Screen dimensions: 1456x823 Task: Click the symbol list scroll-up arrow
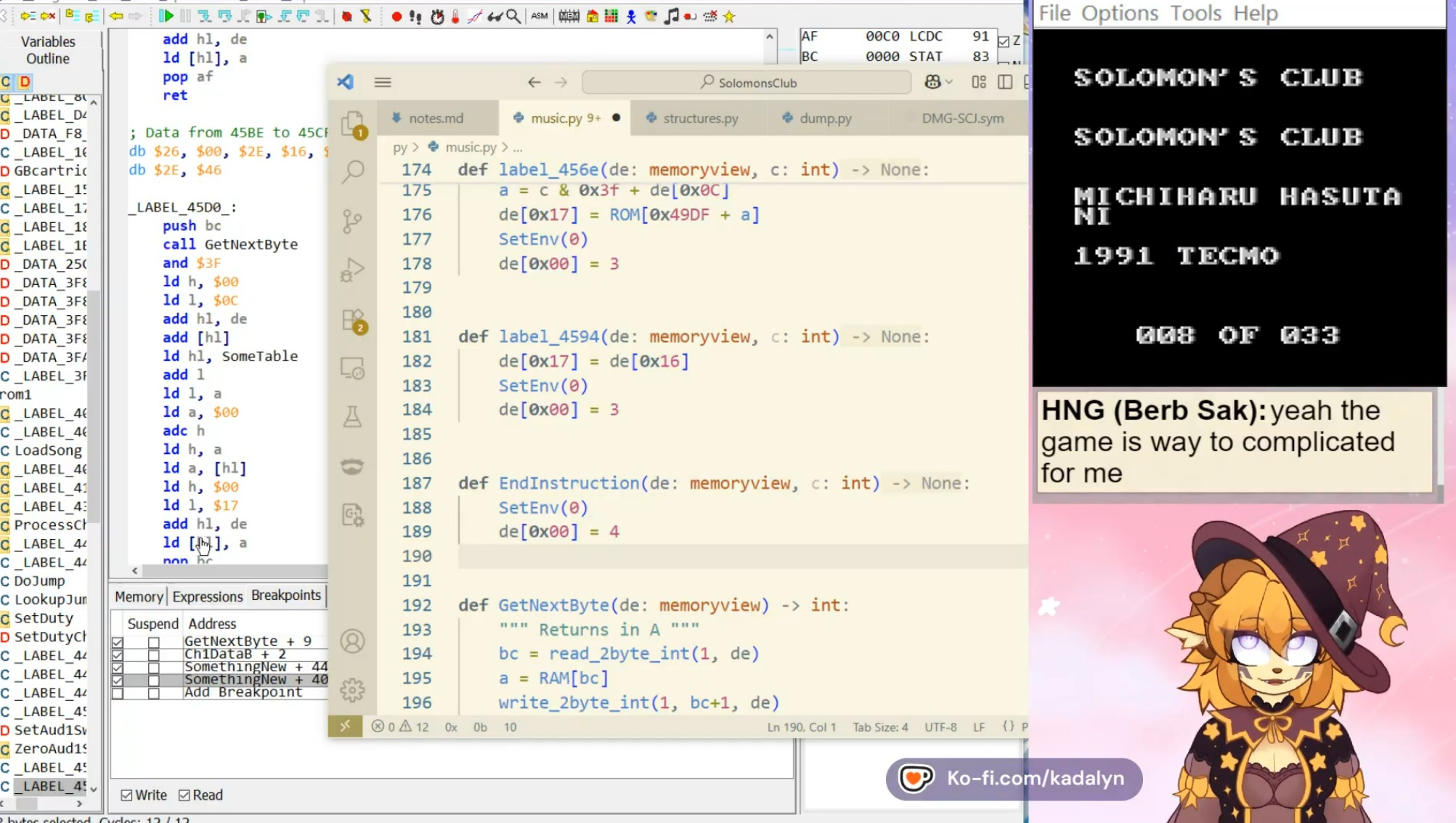click(x=94, y=103)
